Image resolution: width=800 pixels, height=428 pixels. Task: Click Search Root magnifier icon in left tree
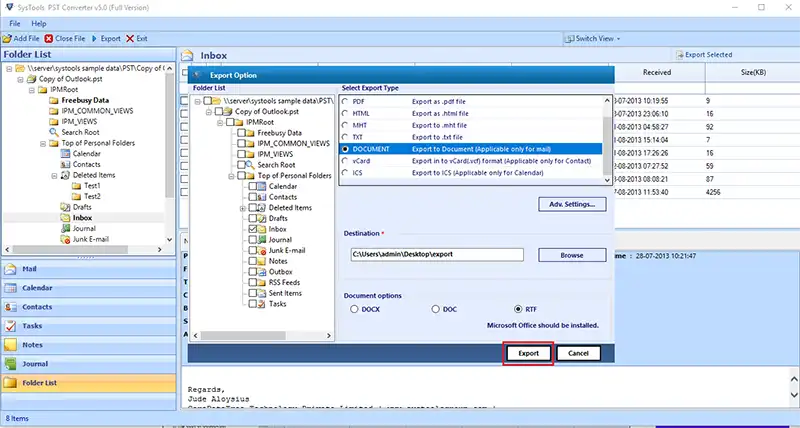54,132
